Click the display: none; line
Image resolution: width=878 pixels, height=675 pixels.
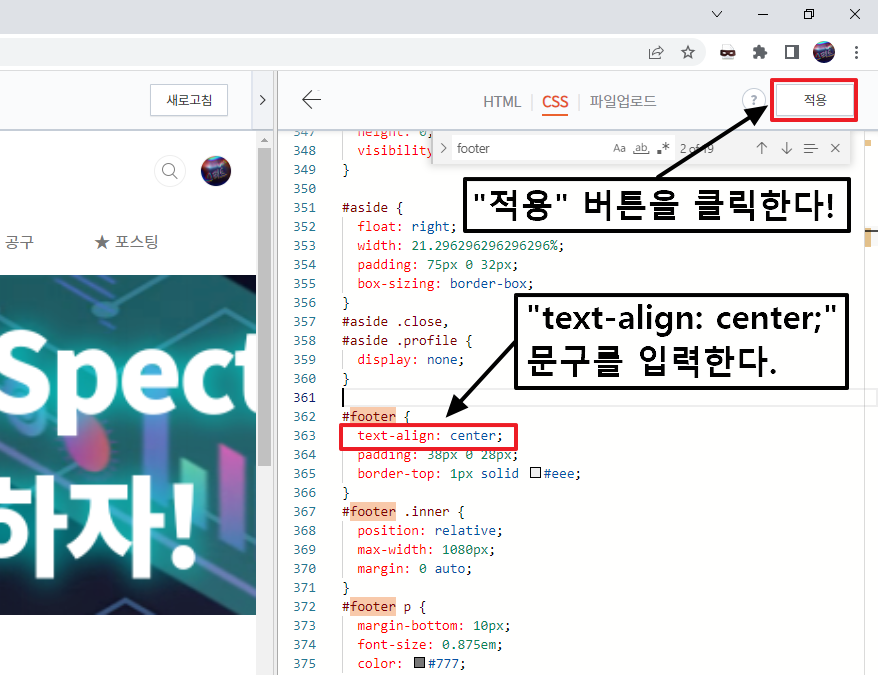pos(411,360)
